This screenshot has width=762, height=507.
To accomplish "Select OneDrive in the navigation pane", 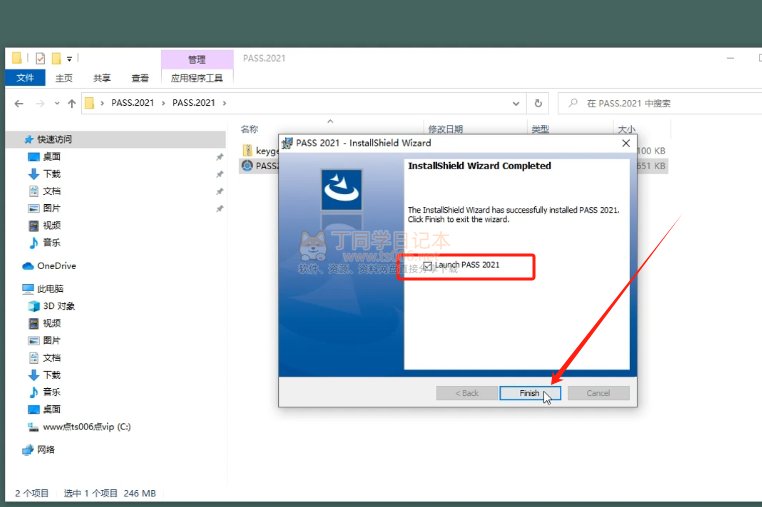I will pyautogui.click(x=56, y=266).
